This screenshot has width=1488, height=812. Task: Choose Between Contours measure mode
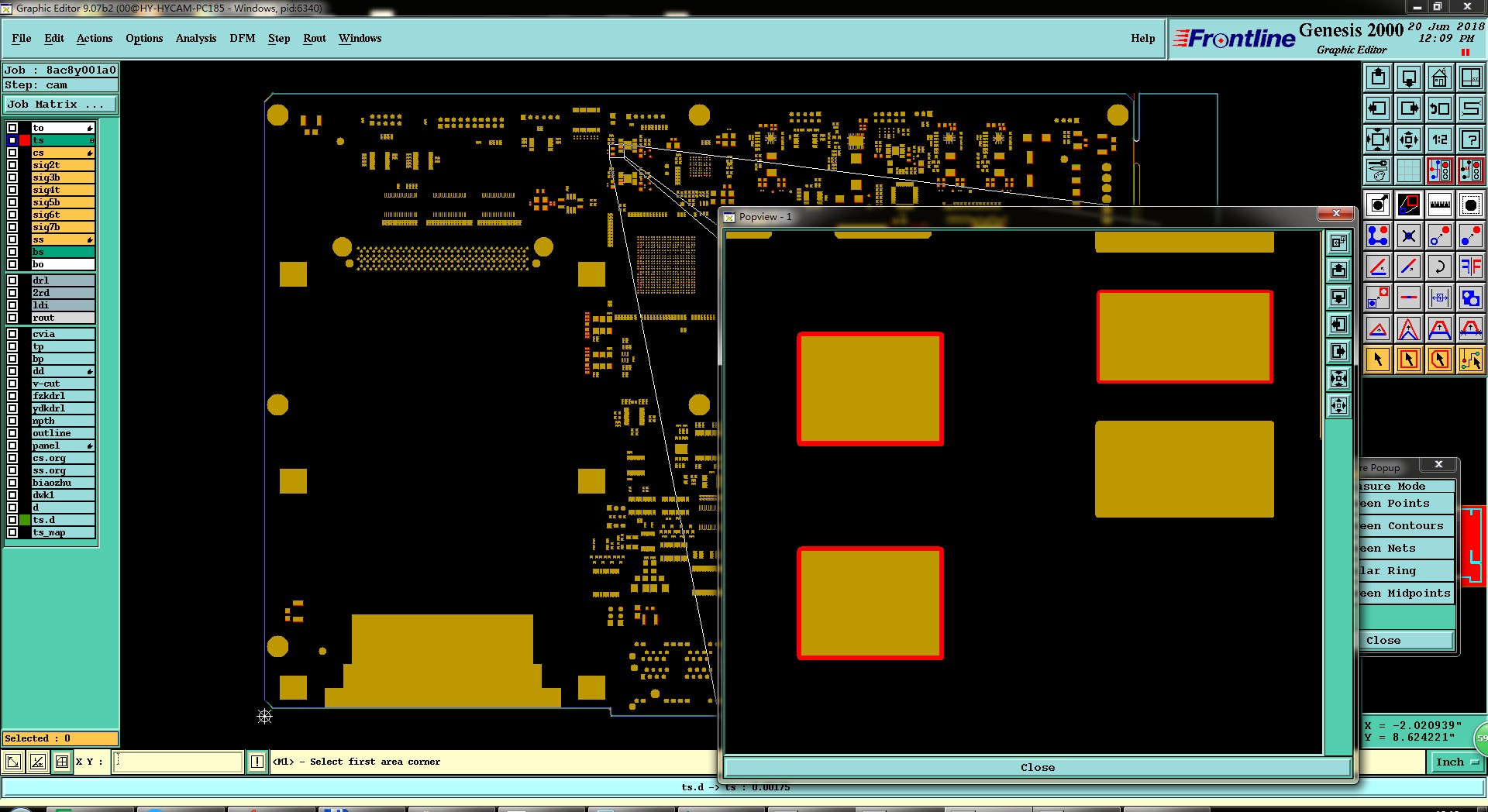point(1407,526)
